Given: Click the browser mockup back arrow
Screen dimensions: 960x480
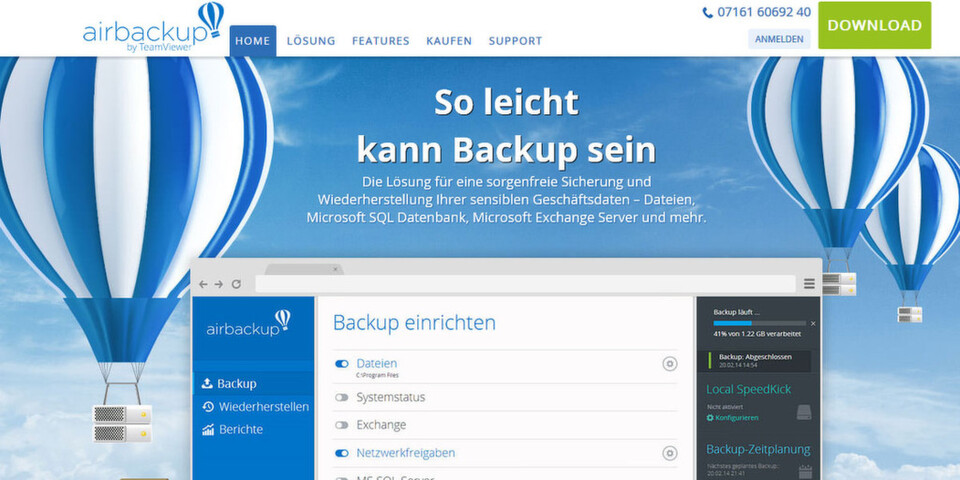Looking at the screenshot, I should 203,284.
